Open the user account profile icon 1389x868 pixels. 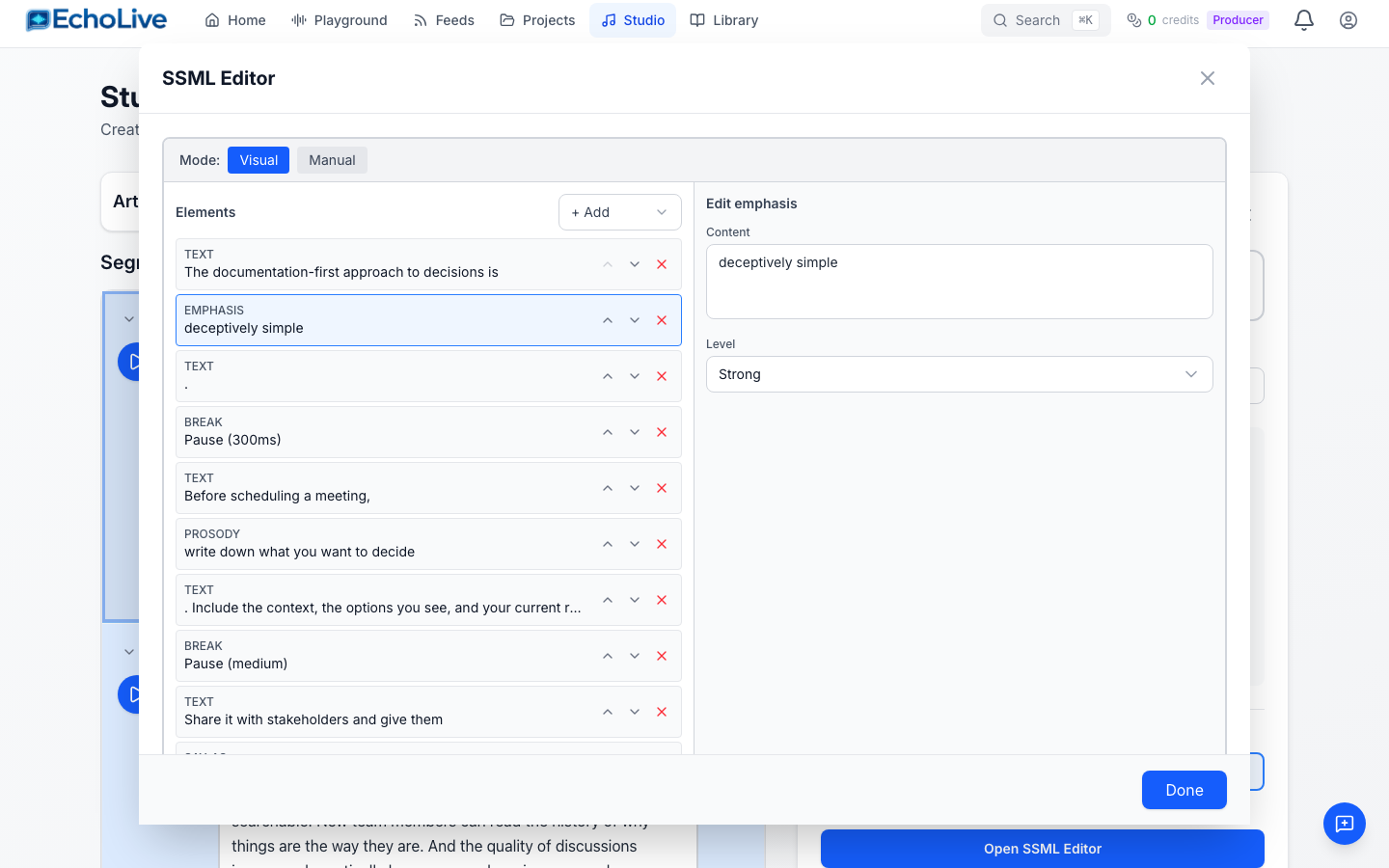(1348, 20)
